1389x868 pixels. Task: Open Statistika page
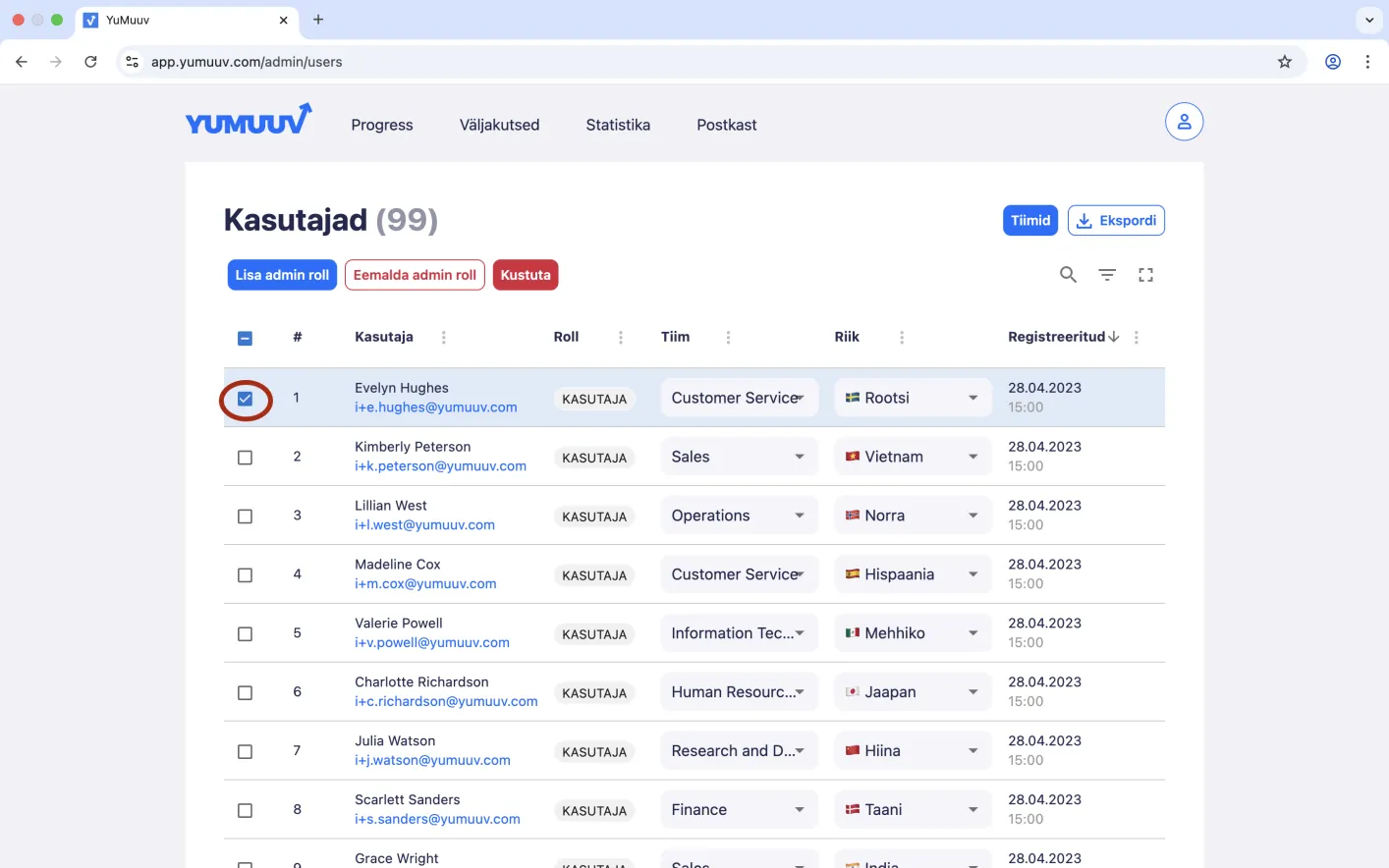pos(618,125)
